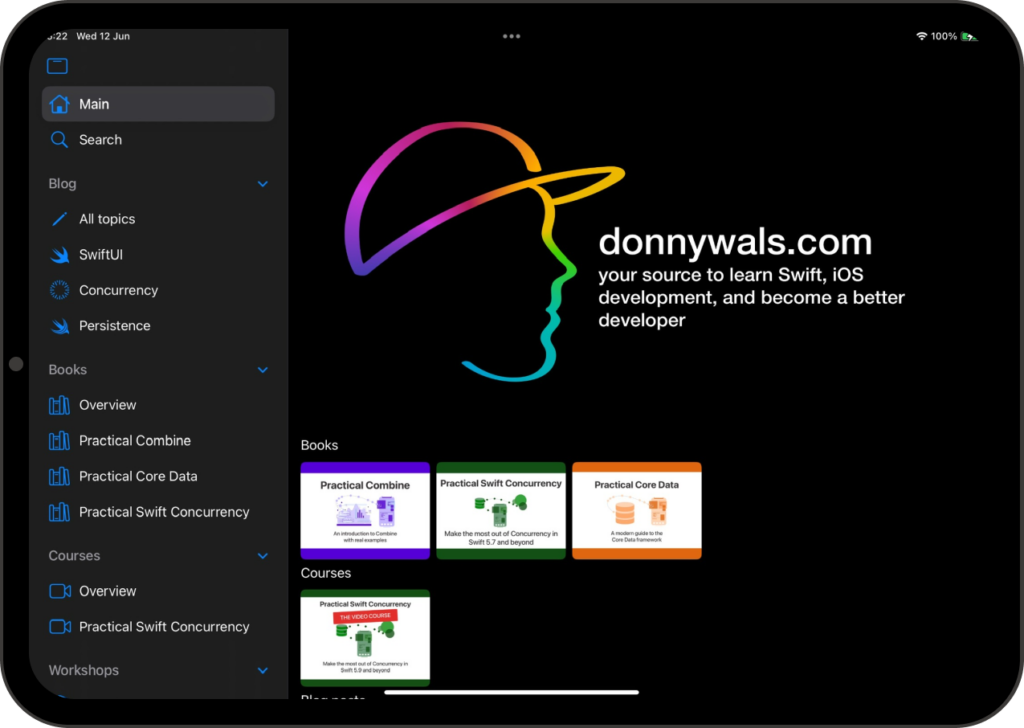Click the video icon beside Practical Swift Concurrency

60,627
